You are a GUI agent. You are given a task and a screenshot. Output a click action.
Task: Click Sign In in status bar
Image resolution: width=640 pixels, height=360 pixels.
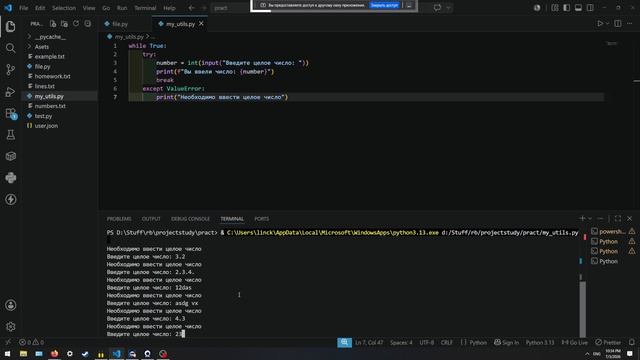click(x=507, y=342)
